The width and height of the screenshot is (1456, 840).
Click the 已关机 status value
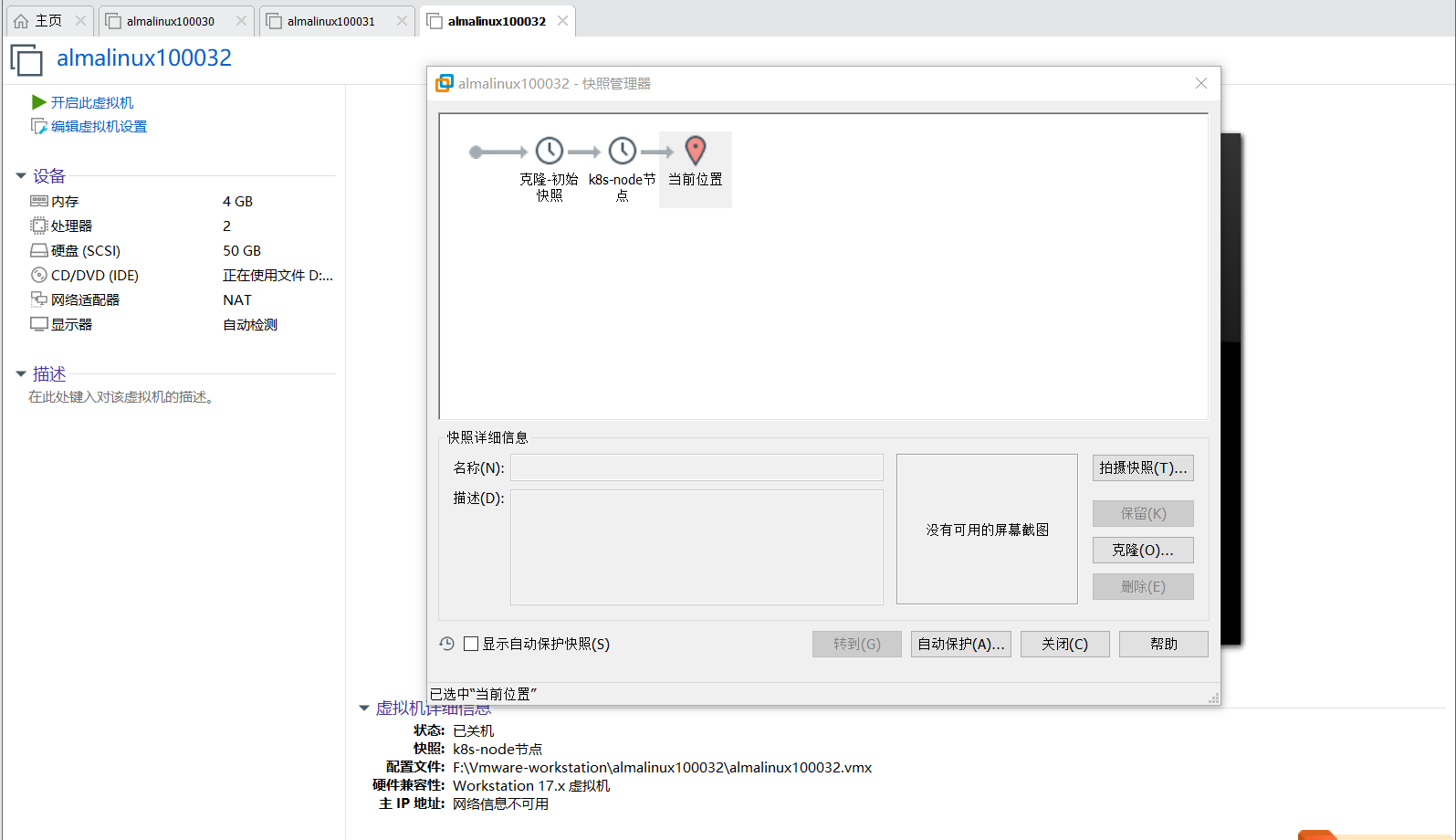473,730
